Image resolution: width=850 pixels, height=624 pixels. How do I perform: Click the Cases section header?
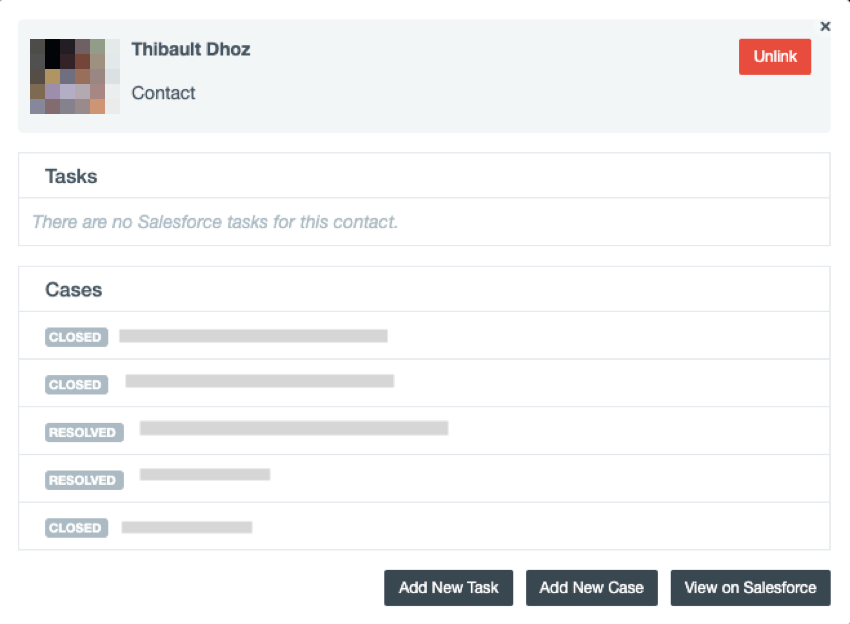coord(74,290)
